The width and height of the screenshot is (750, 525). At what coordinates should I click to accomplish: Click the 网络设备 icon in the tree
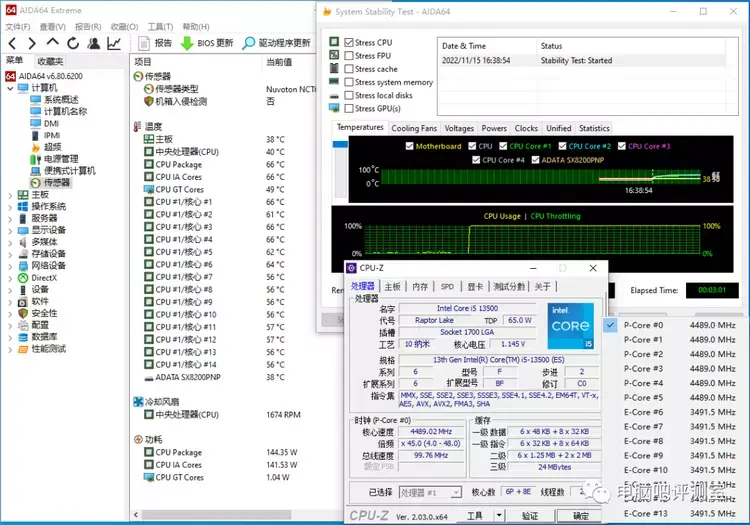pyautogui.click(x=23, y=266)
